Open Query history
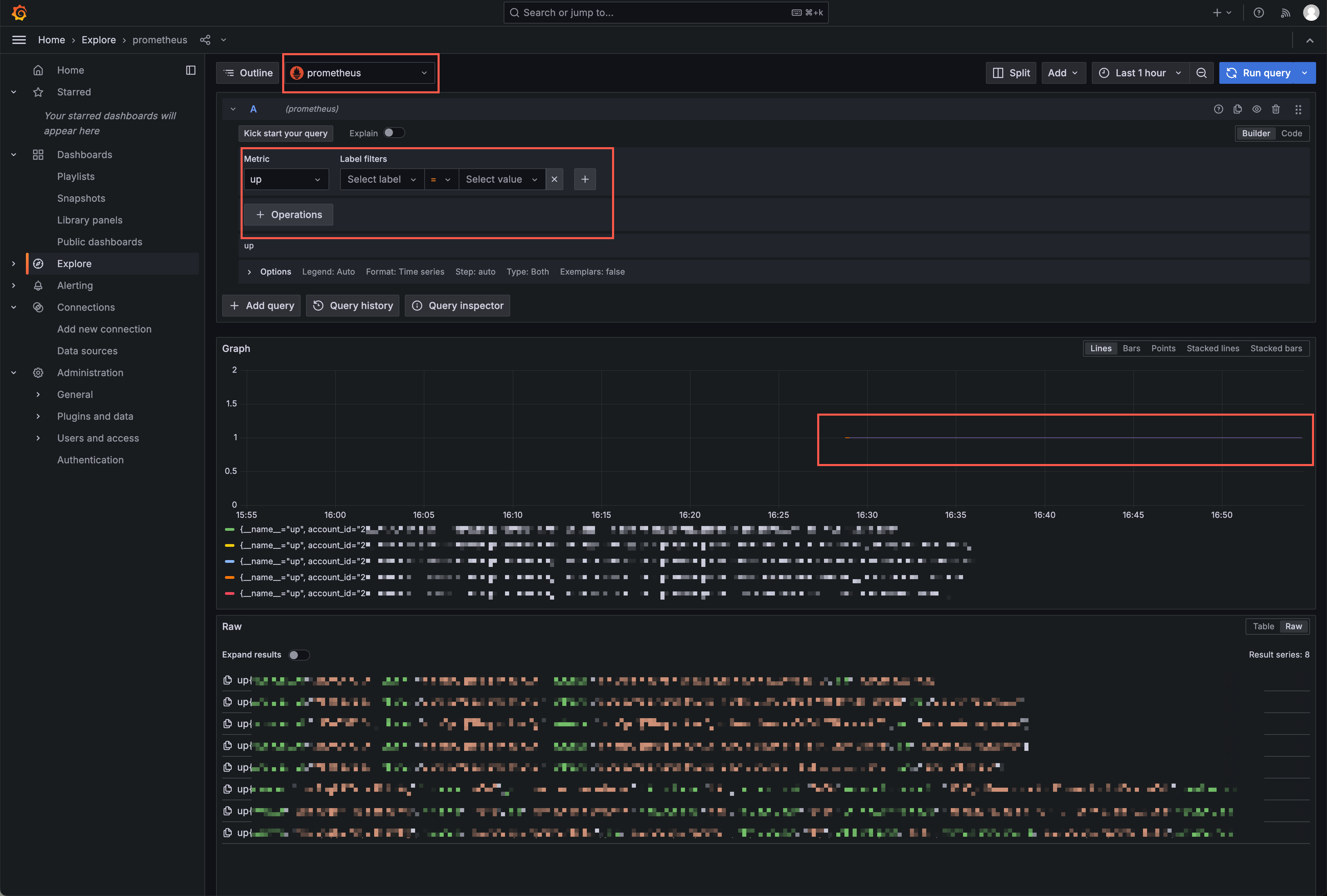 point(352,306)
